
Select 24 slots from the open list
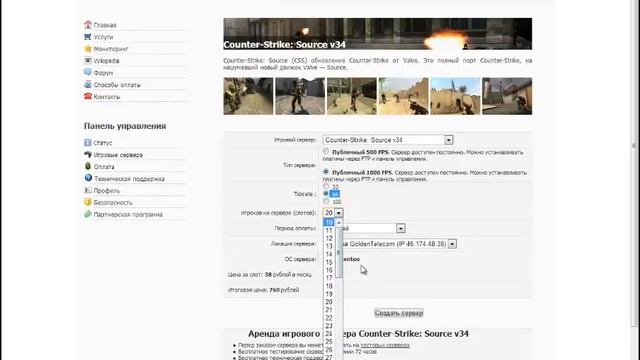[x=329, y=334]
